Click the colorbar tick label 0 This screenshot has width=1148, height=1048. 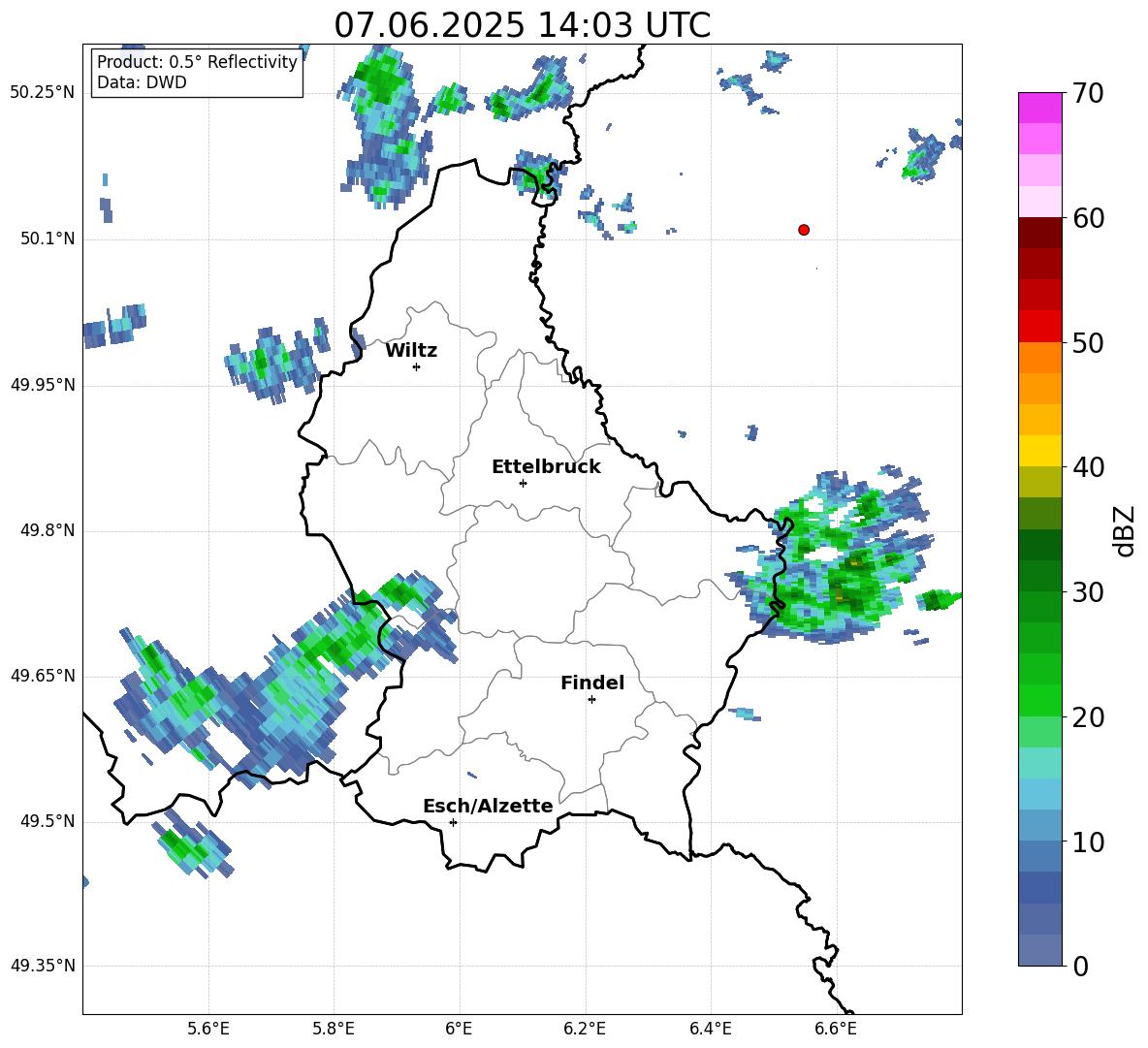pos(1080,967)
